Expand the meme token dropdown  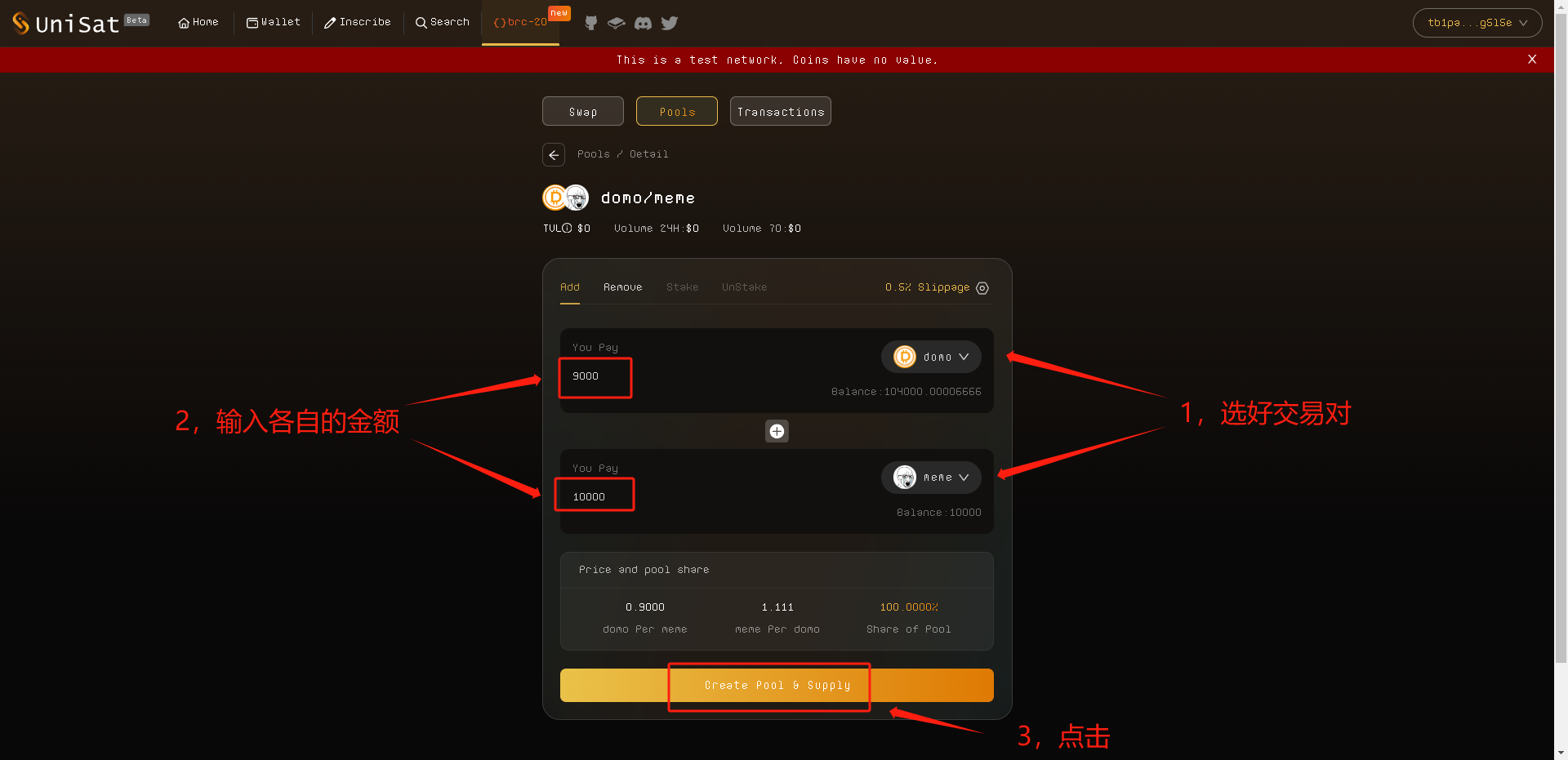(931, 478)
